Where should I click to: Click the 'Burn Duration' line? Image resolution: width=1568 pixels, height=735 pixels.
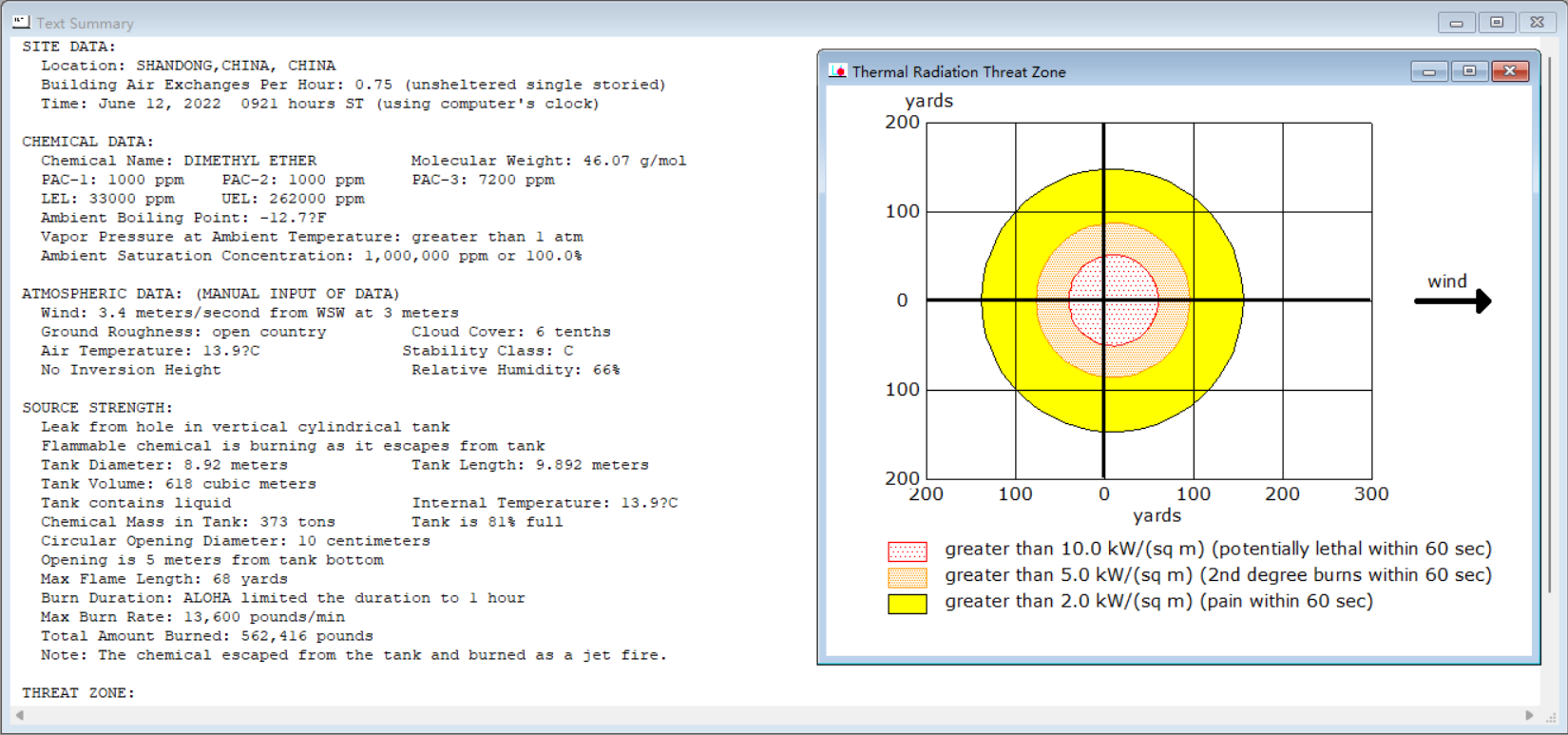point(283,598)
